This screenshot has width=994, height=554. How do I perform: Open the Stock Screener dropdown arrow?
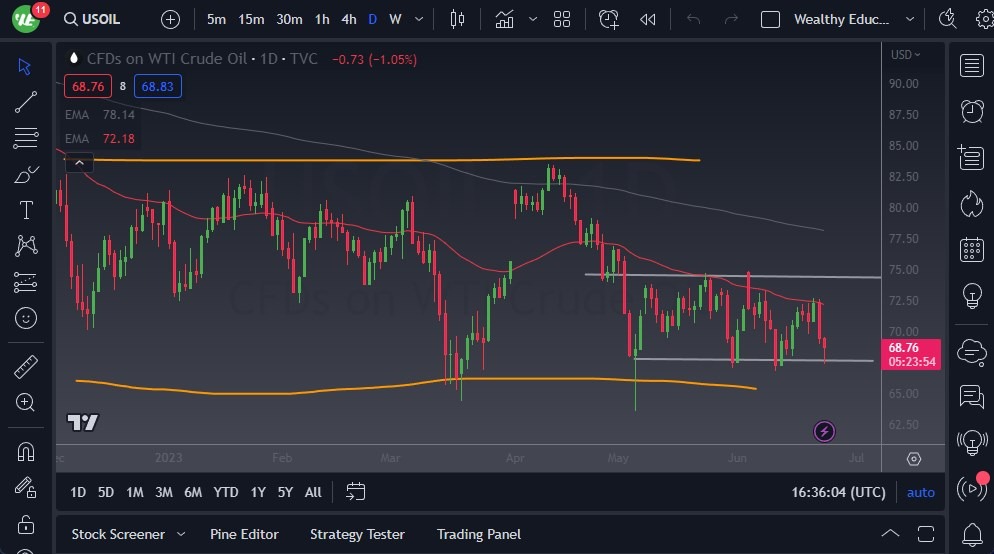181,534
